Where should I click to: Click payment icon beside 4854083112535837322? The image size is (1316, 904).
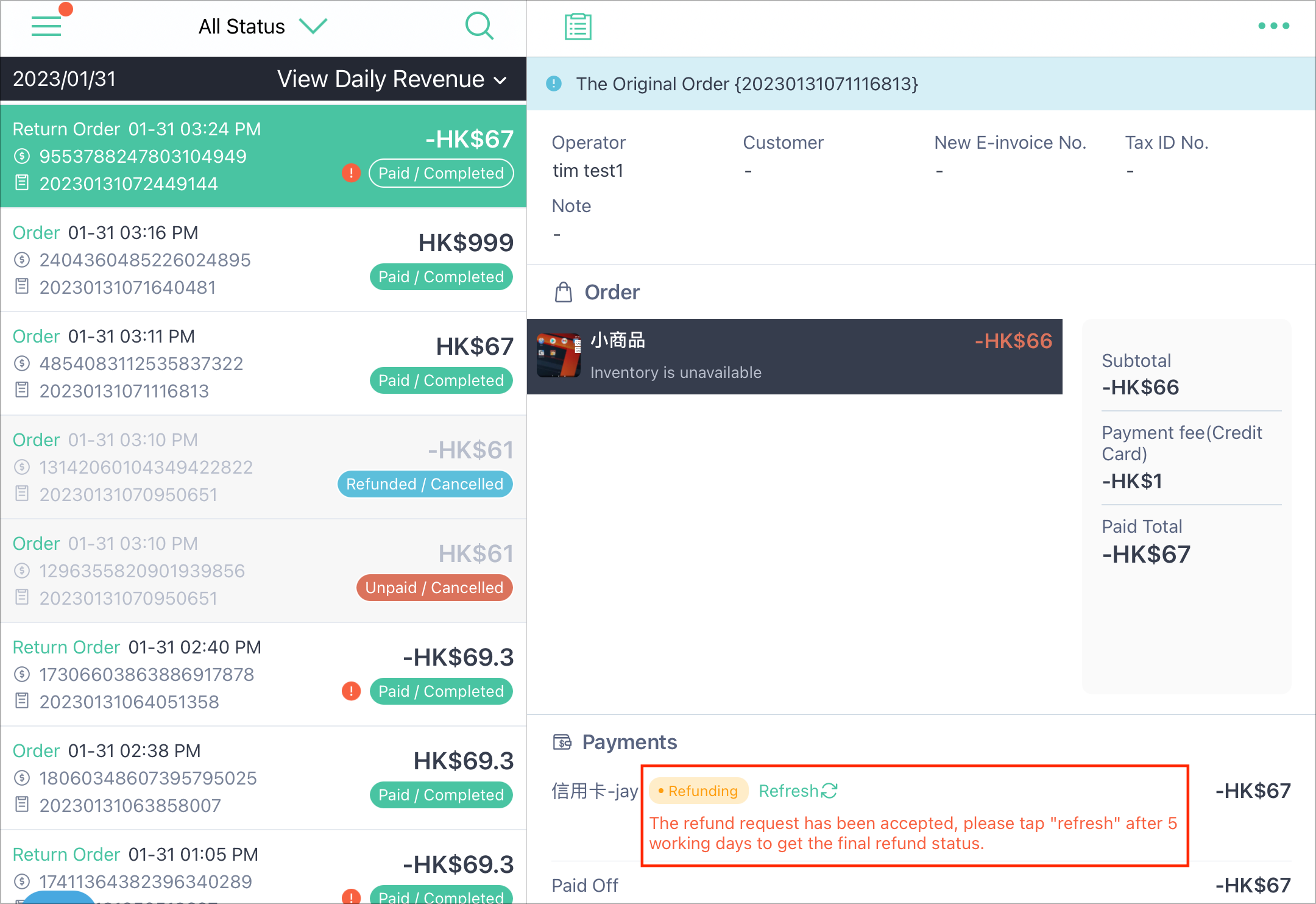point(22,363)
